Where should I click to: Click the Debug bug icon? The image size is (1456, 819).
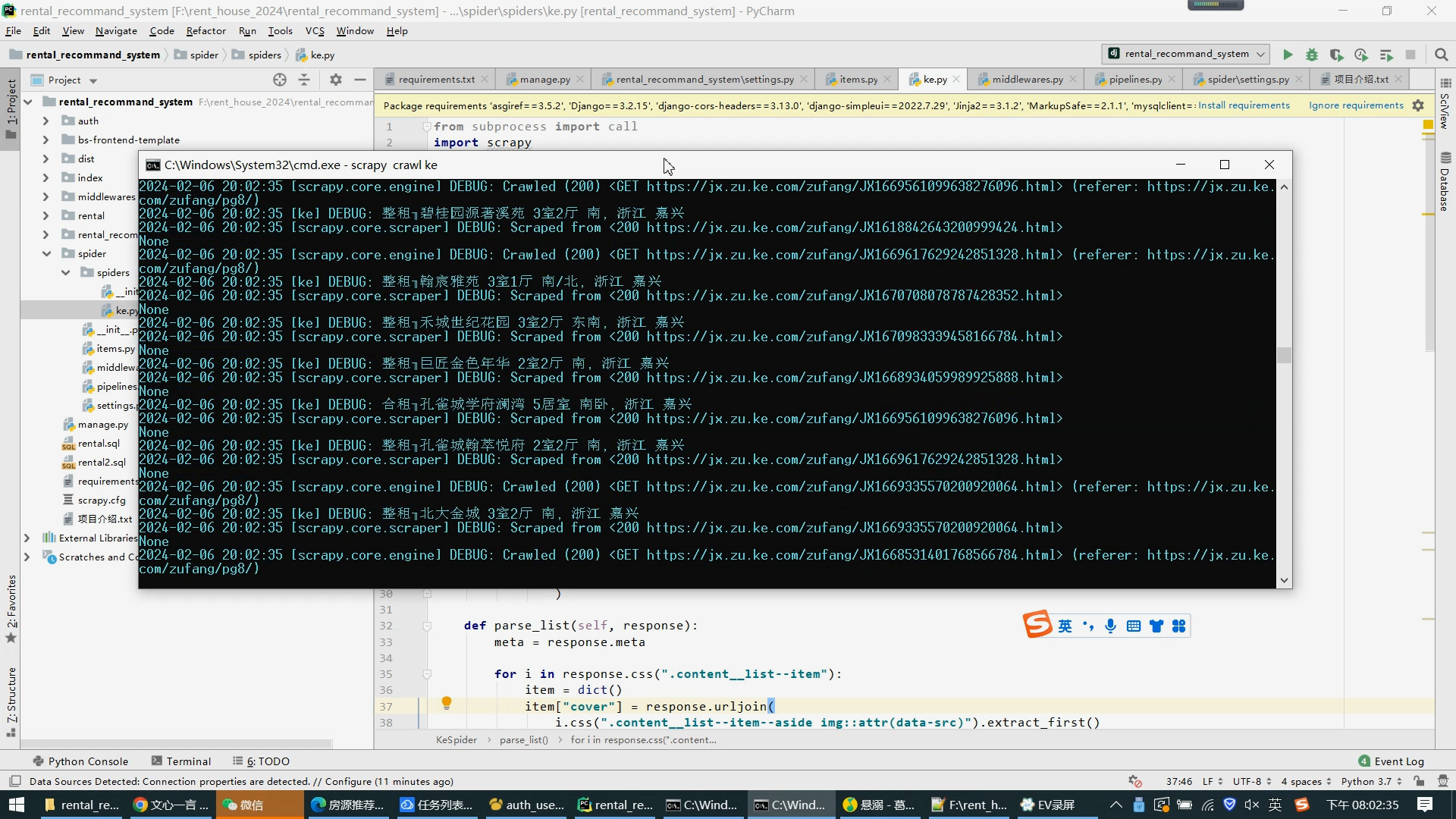click(x=1312, y=55)
